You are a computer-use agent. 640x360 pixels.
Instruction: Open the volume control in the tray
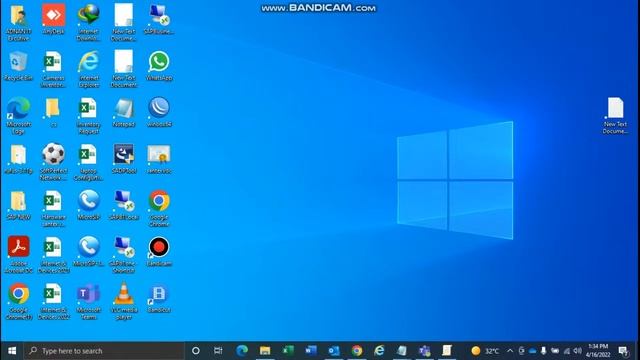pos(577,351)
